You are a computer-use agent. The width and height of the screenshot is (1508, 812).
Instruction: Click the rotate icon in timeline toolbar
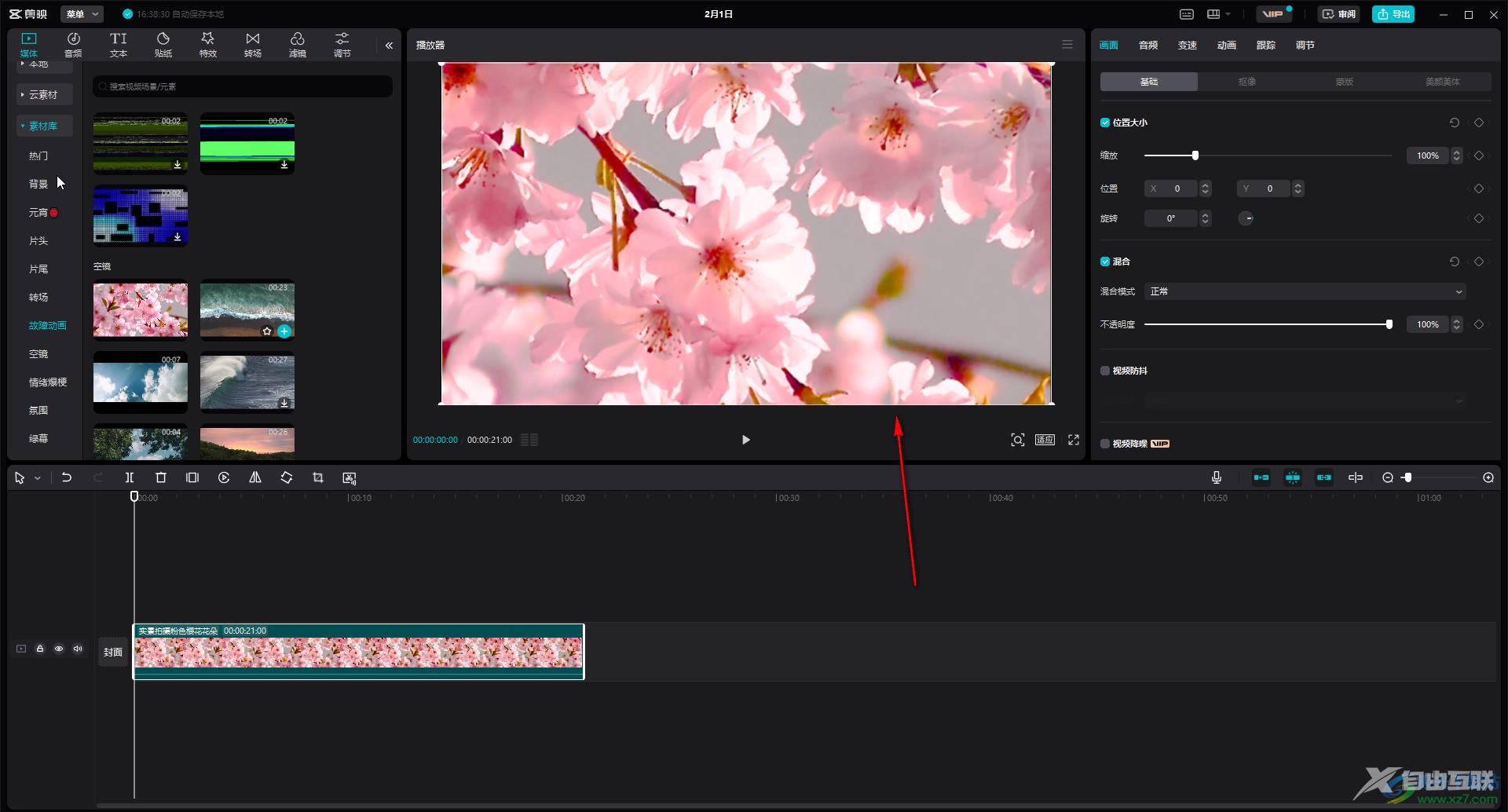tap(287, 477)
